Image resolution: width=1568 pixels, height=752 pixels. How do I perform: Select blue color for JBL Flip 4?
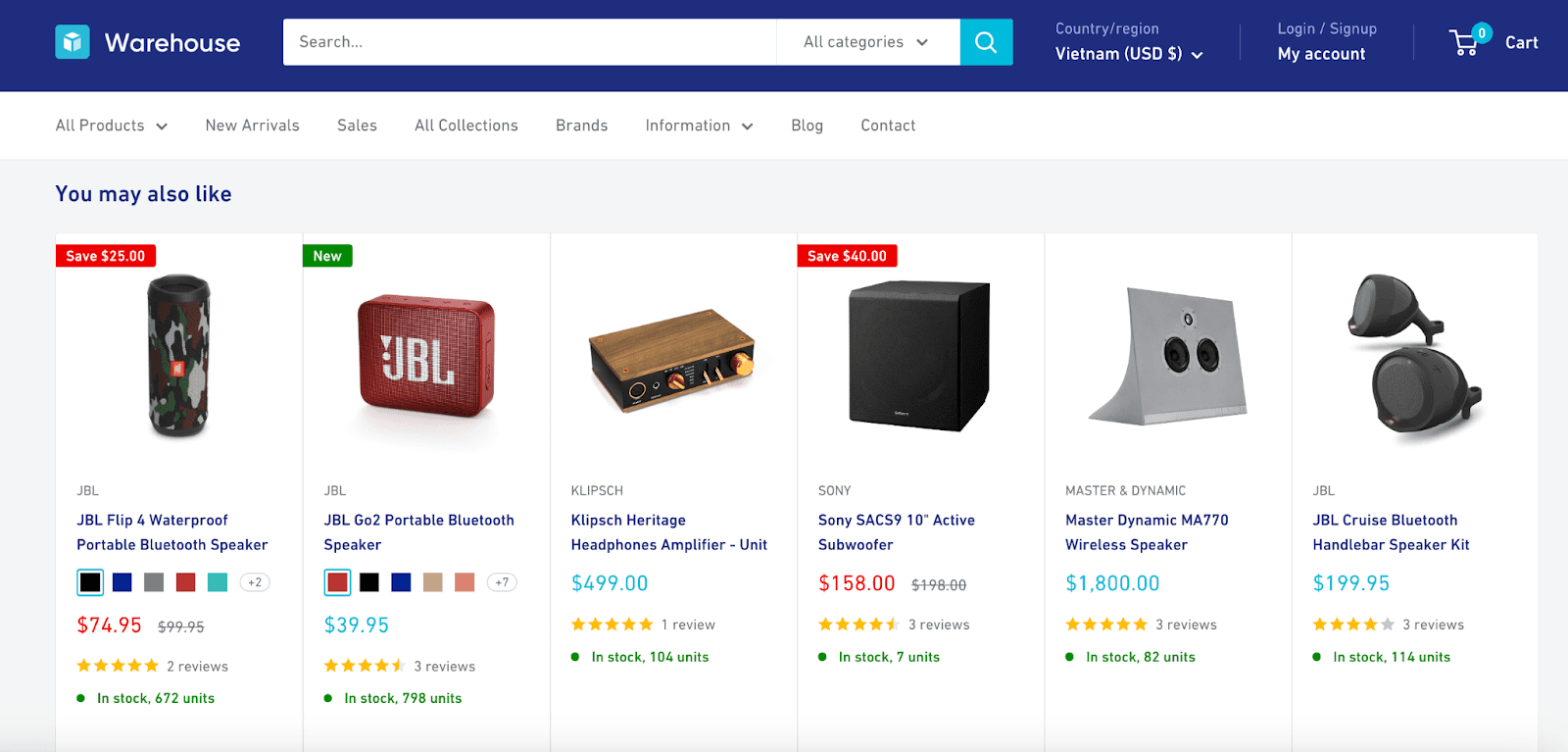pyautogui.click(x=122, y=582)
